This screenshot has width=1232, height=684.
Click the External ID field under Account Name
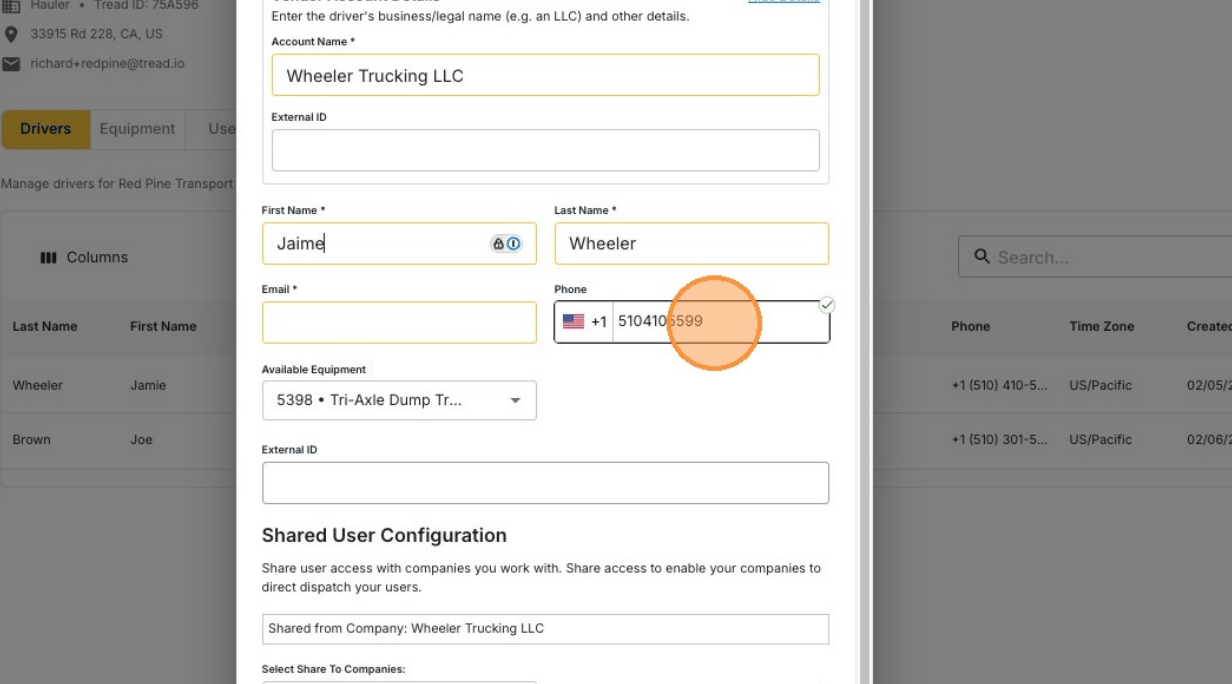pyautogui.click(x=545, y=150)
